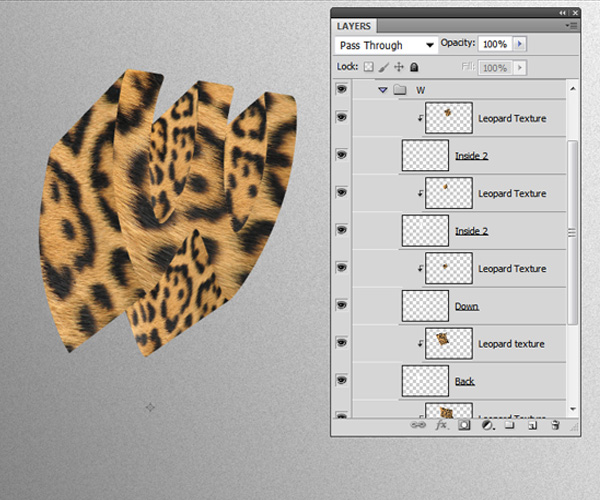Click the Fill 100% value field
The height and width of the screenshot is (500, 600).
[495, 68]
